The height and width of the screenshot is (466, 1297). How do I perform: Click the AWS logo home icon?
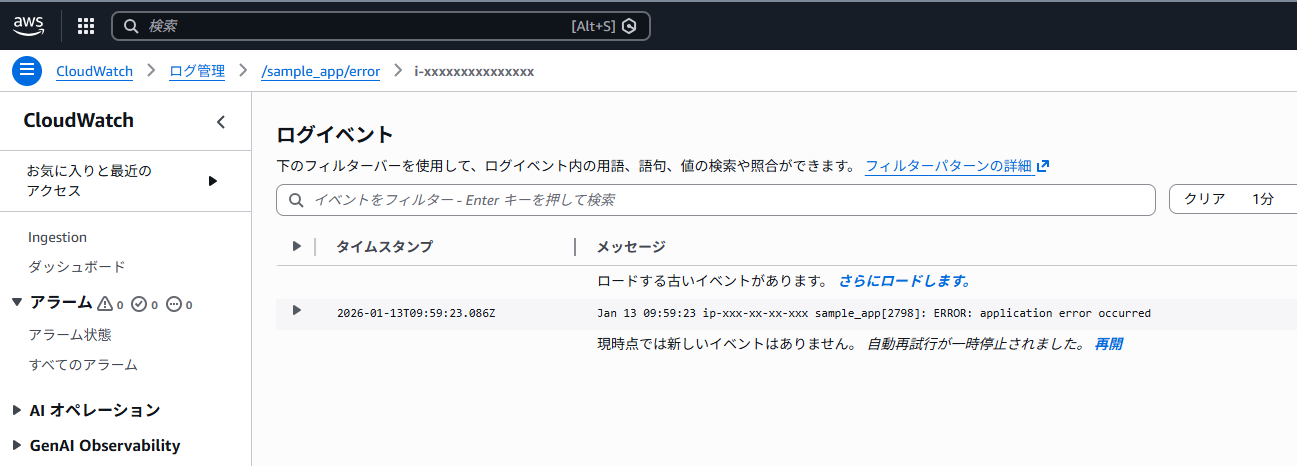[29, 26]
